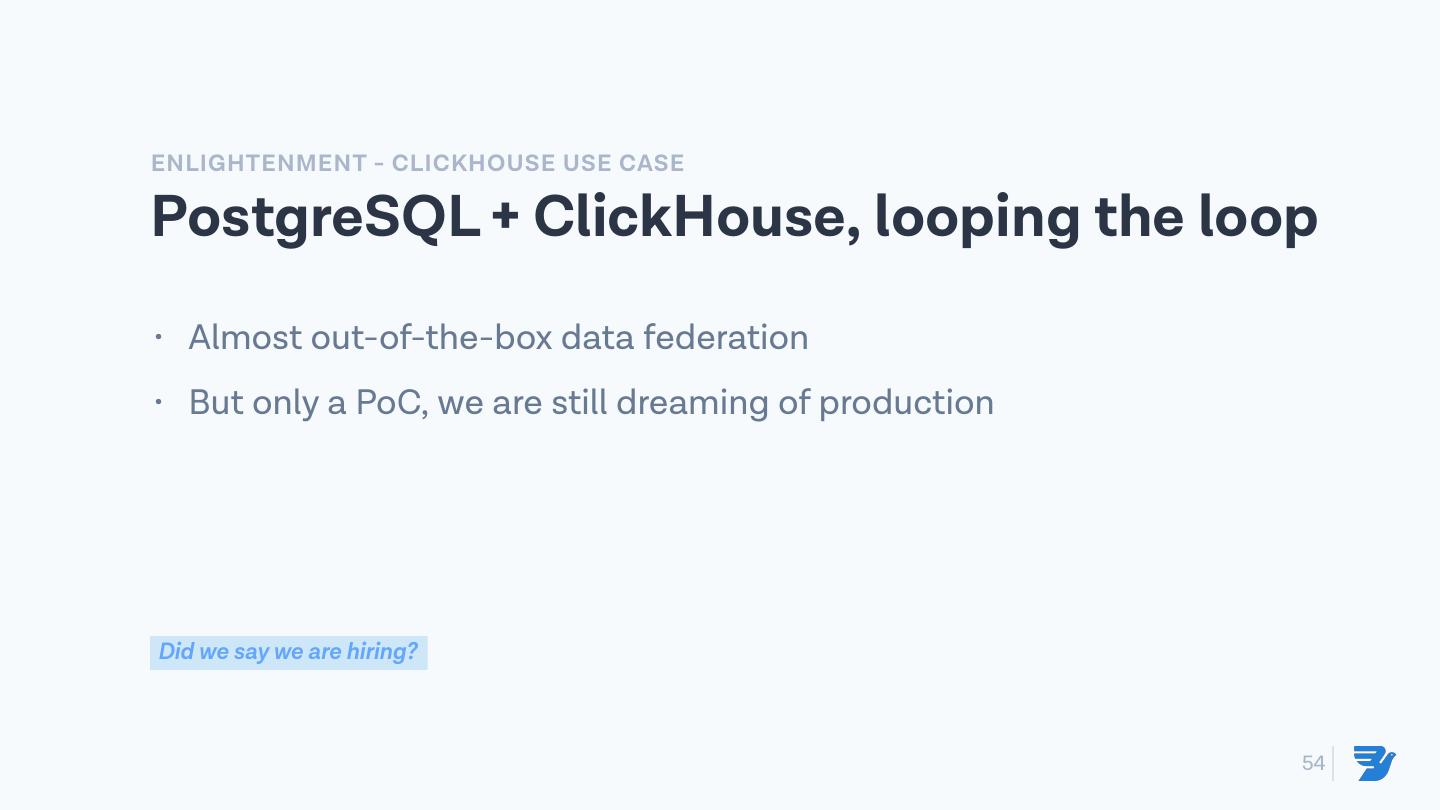The height and width of the screenshot is (810, 1440).
Task: Click the word "data" in the first bullet
Action: pyautogui.click(x=597, y=337)
